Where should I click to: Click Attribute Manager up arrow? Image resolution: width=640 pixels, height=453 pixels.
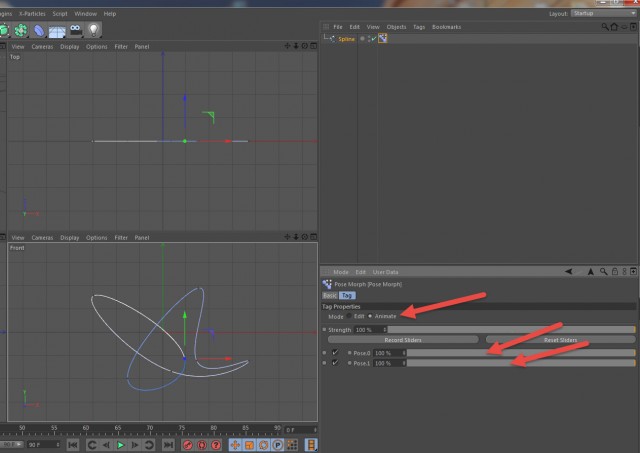[591, 271]
